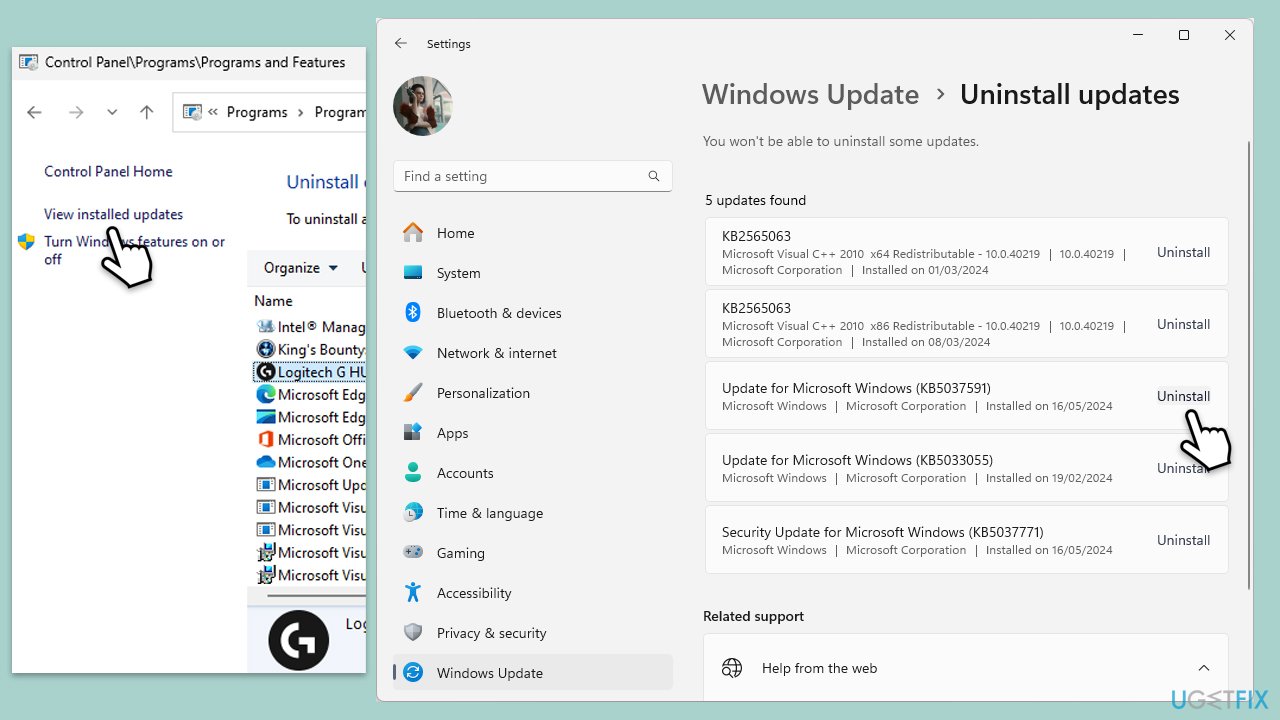The image size is (1280, 720).
Task: Open Control Panel Home link
Action: point(108,171)
